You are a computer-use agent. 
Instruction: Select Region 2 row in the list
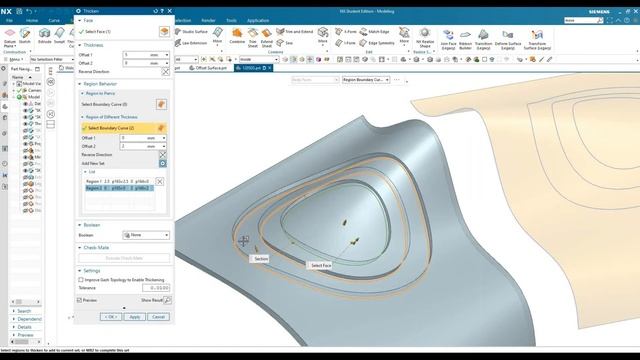click(120, 188)
